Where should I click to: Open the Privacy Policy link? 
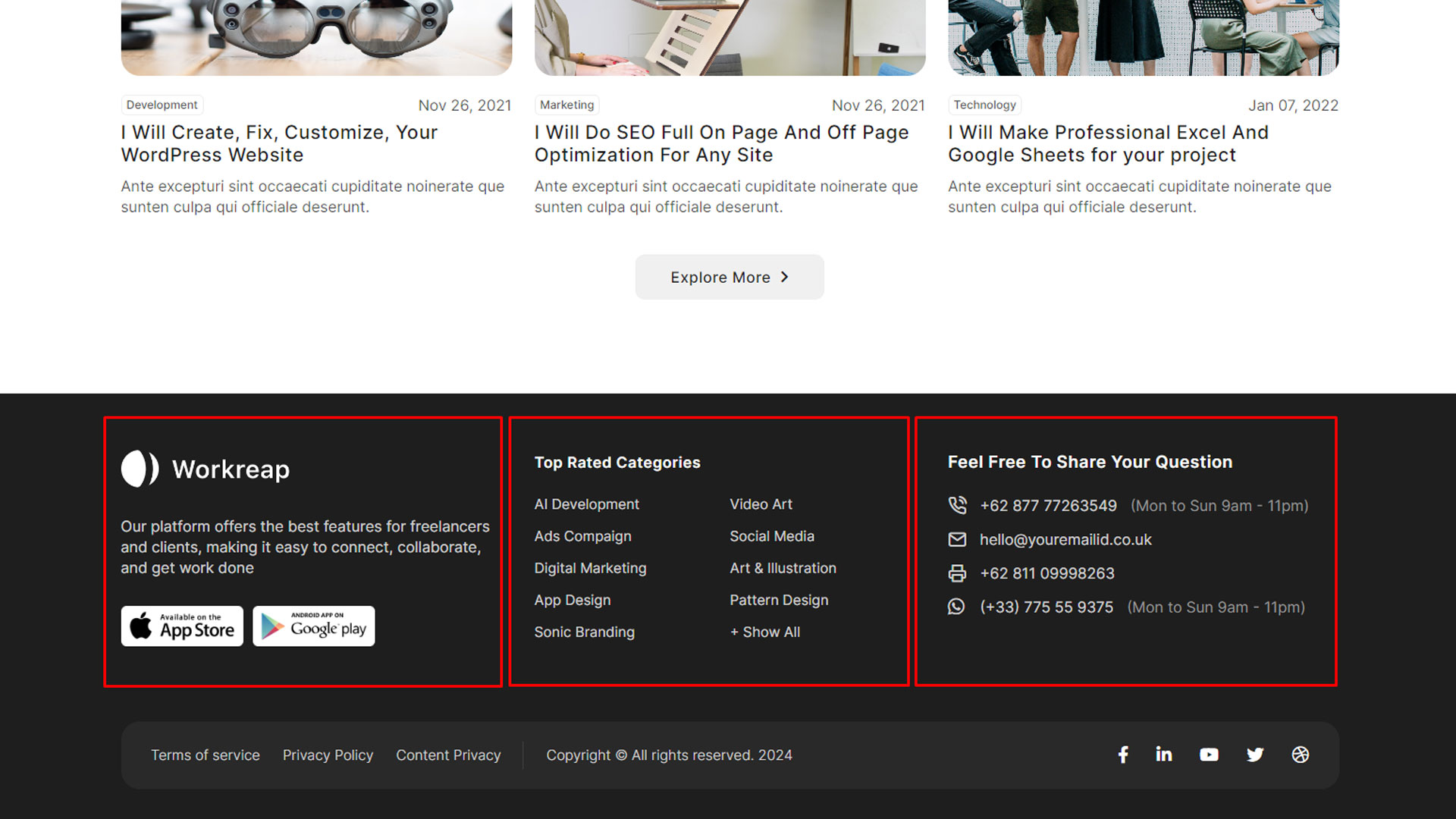click(x=328, y=755)
